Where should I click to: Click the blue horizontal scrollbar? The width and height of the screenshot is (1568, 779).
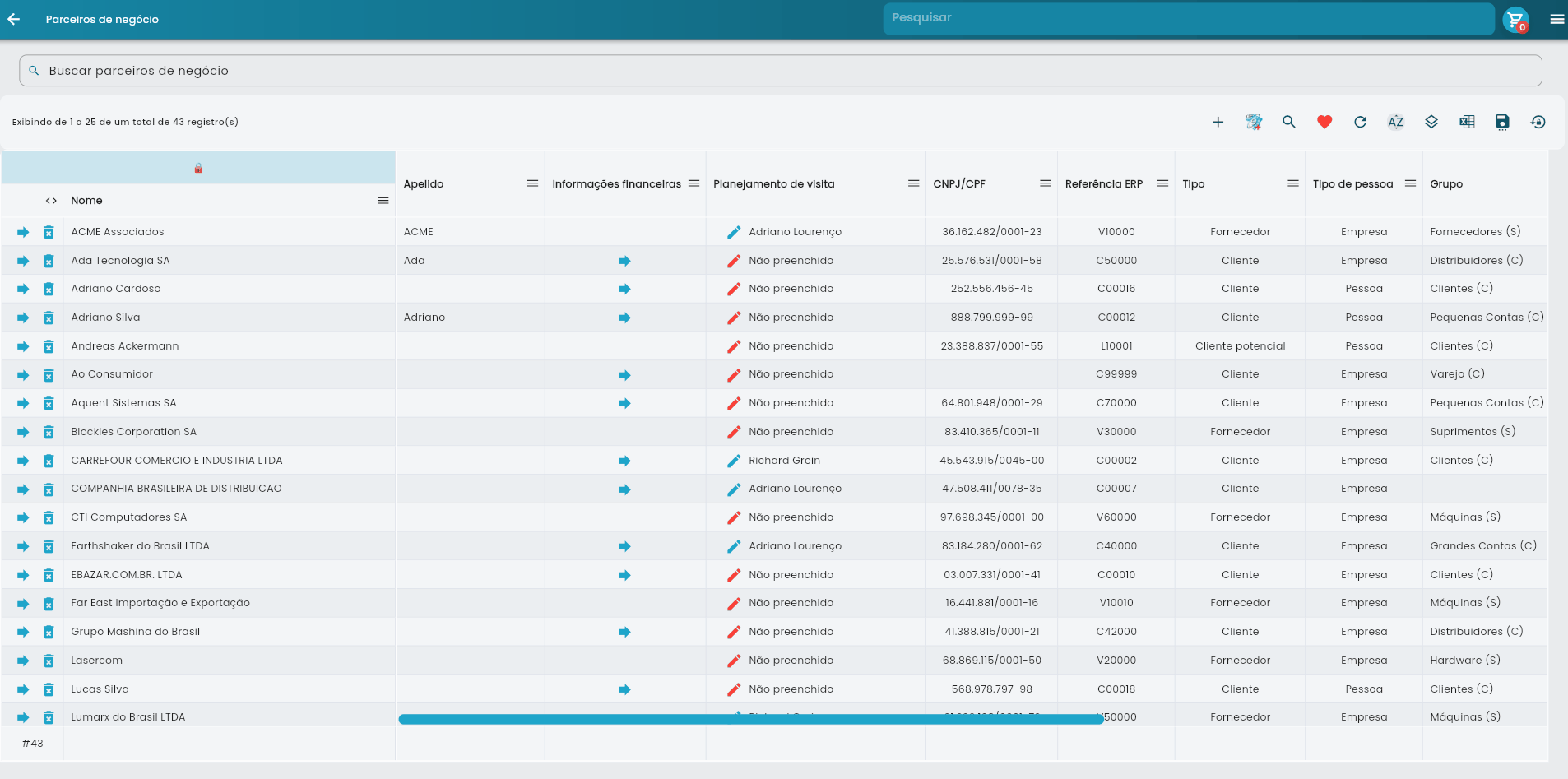[x=750, y=719]
